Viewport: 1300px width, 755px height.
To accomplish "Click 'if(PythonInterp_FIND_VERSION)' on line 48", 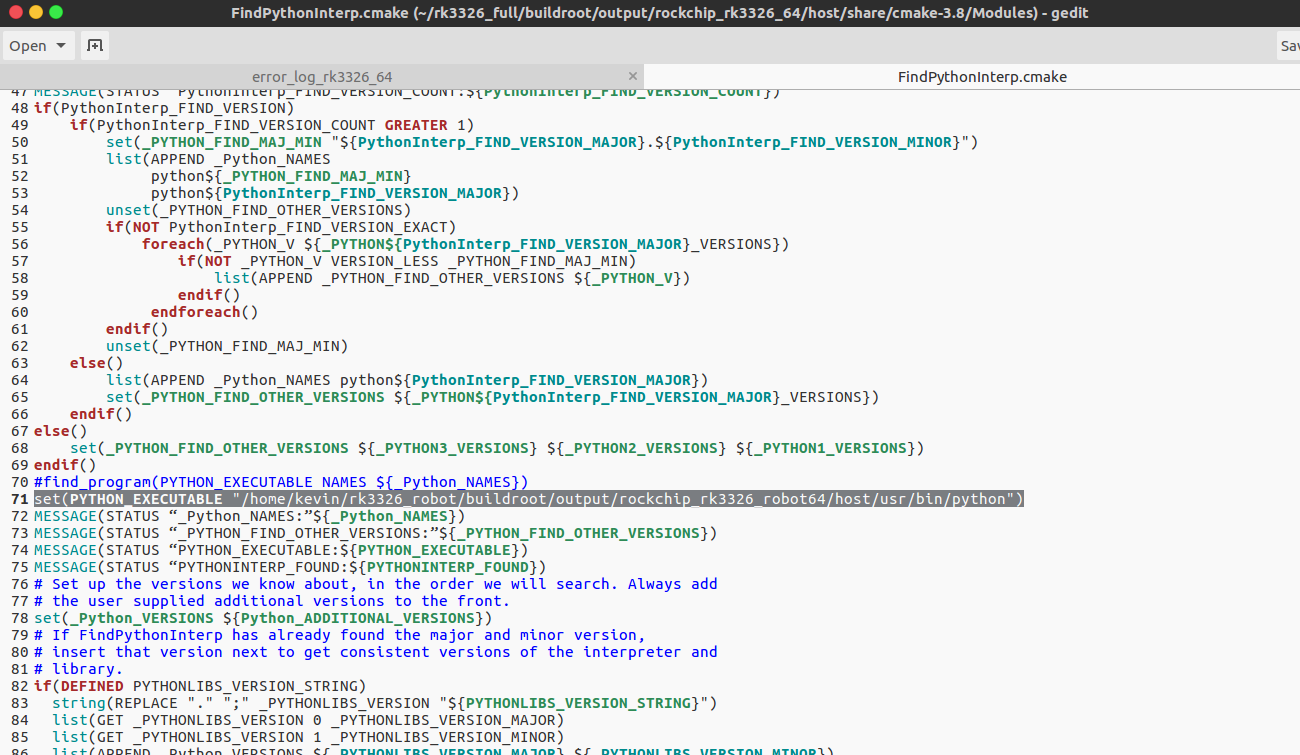I will (x=164, y=108).
